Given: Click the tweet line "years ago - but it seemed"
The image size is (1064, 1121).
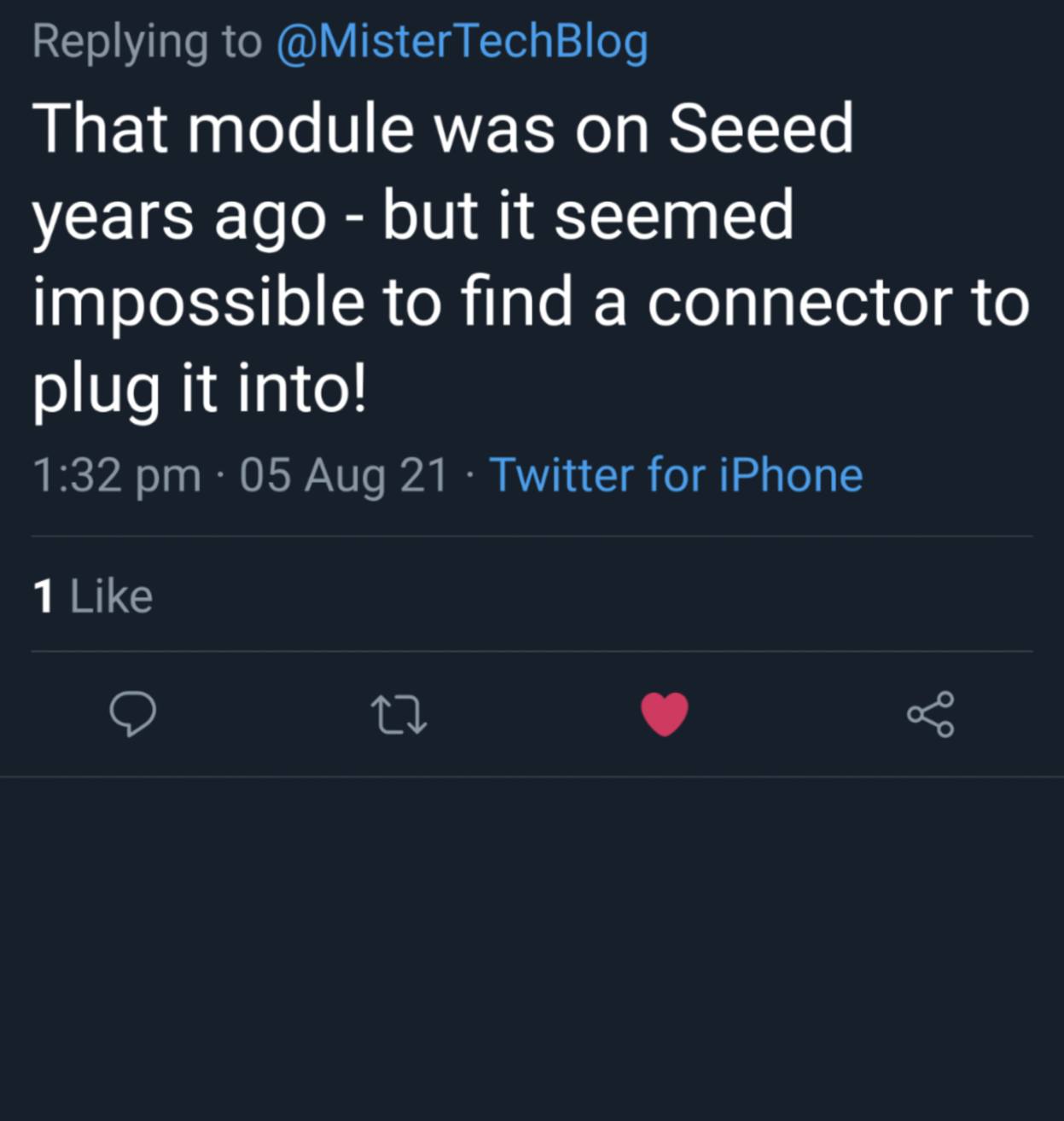Looking at the screenshot, I should [413, 215].
